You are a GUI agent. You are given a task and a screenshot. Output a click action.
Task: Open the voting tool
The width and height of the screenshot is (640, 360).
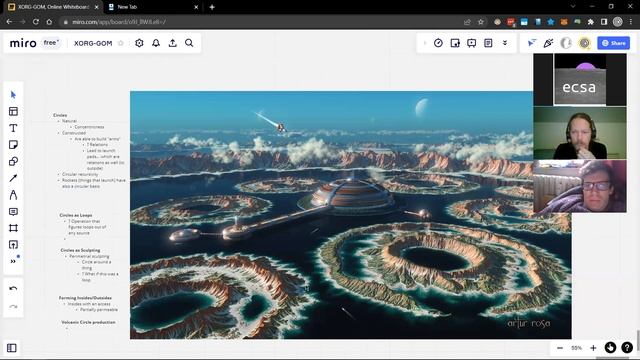click(x=455, y=43)
